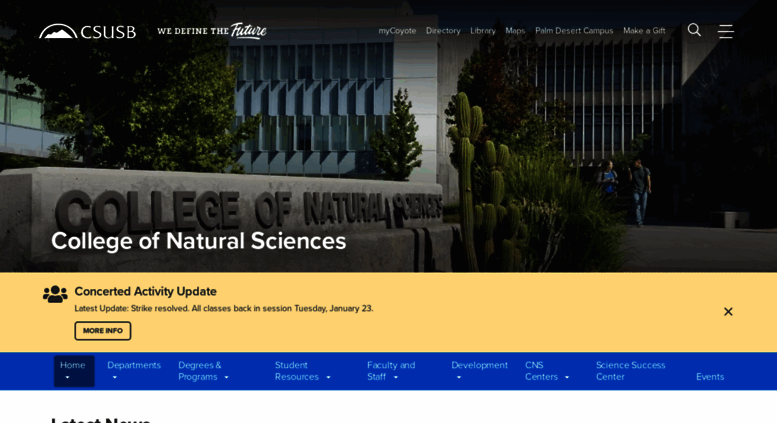Click the Concerted Activity Update title
The image size is (777, 423).
pos(146,291)
